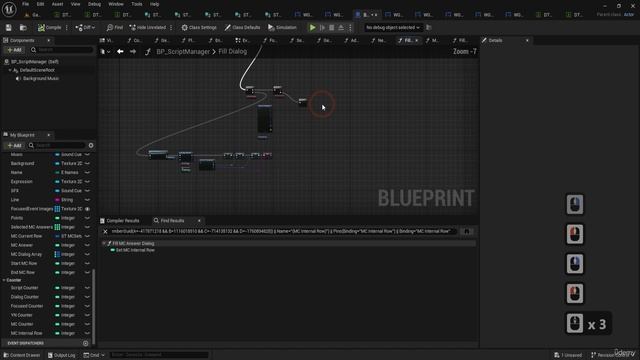Click Add in My Blueprint panel

[x=14, y=145]
